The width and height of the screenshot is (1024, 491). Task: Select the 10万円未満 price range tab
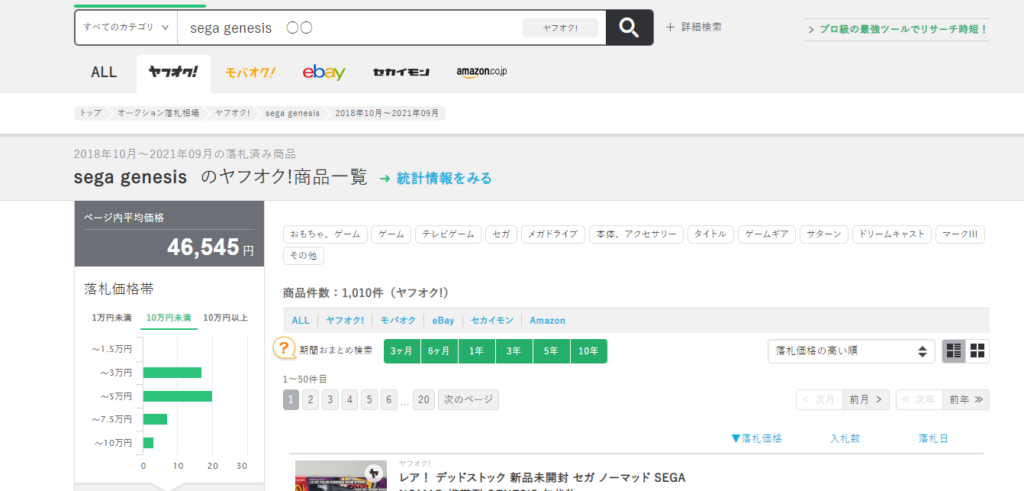coord(169,318)
